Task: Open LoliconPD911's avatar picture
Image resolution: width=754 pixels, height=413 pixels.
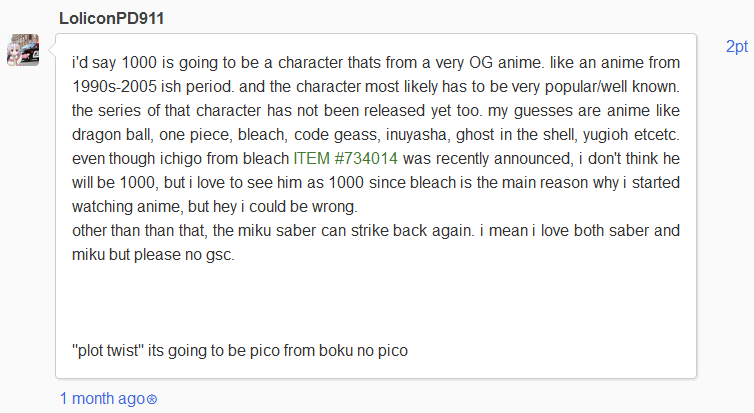Action: point(23,50)
